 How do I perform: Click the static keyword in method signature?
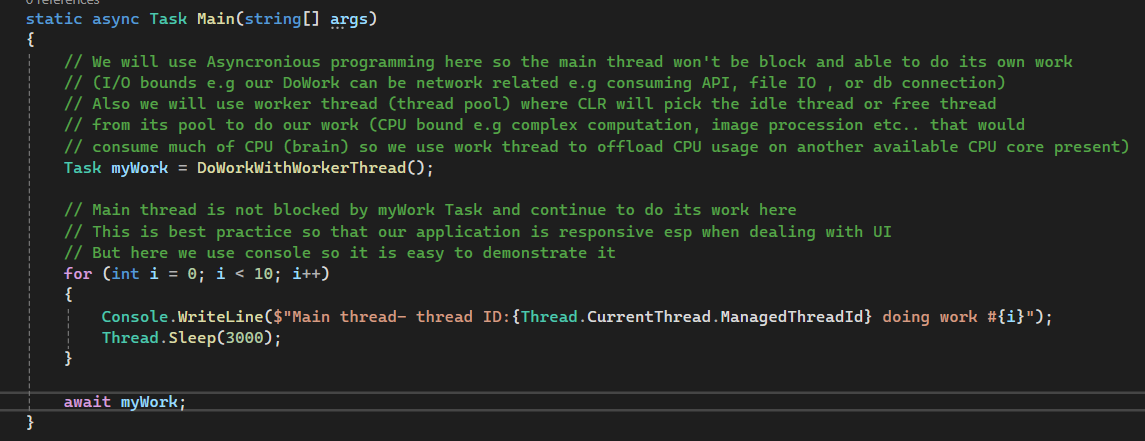pos(54,19)
